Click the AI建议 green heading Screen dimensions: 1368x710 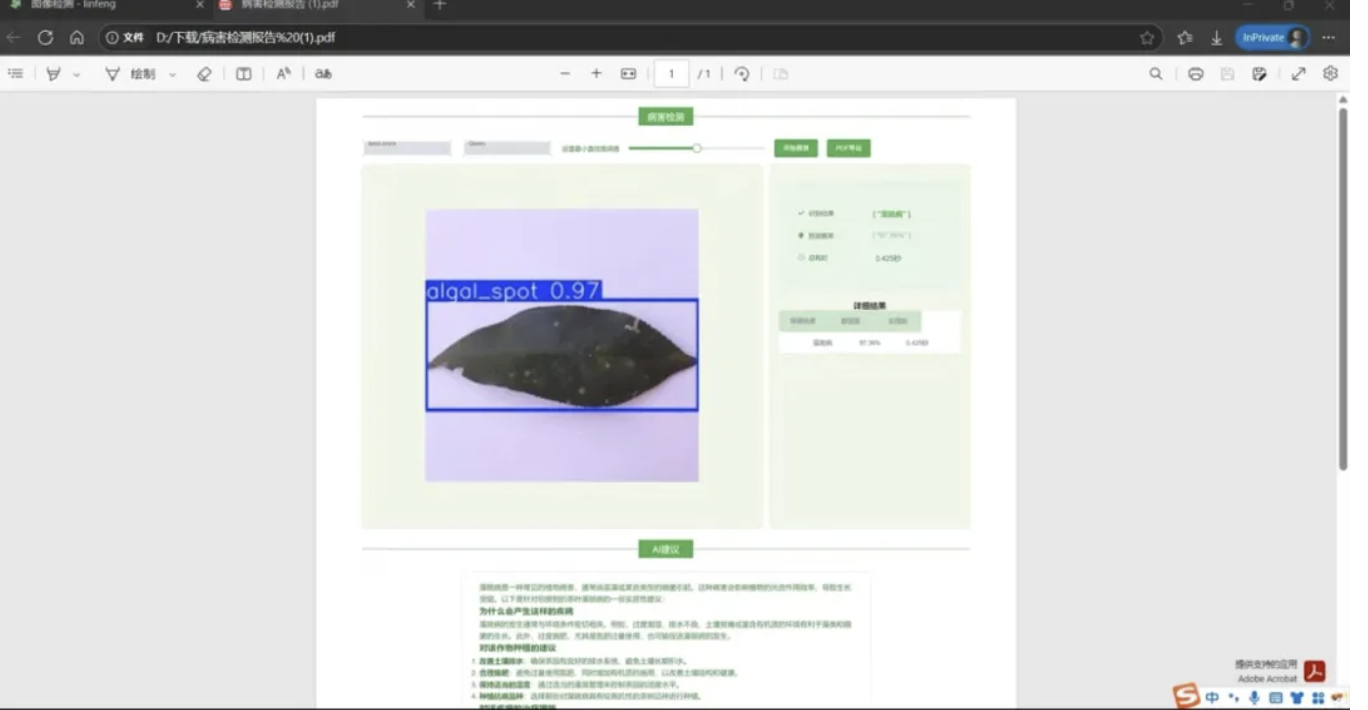666,549
